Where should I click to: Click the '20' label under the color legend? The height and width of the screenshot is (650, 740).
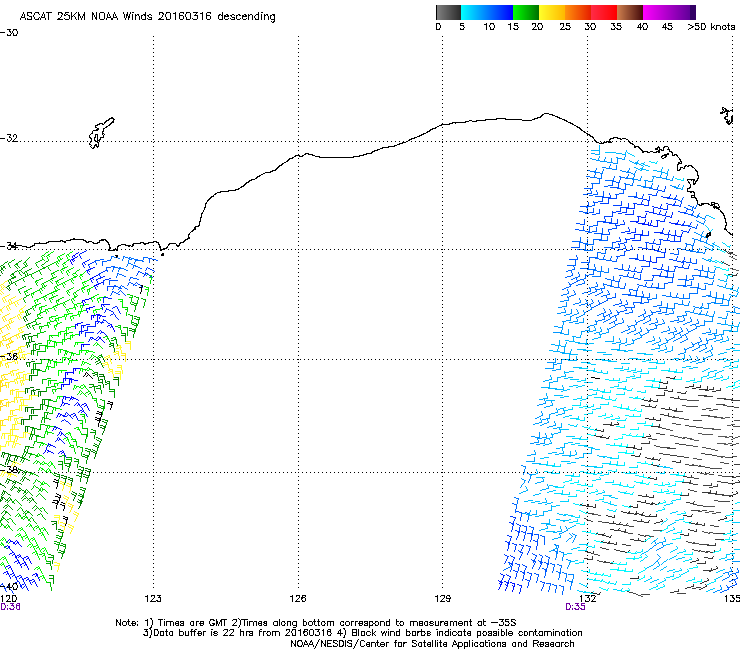pos(537,27)
